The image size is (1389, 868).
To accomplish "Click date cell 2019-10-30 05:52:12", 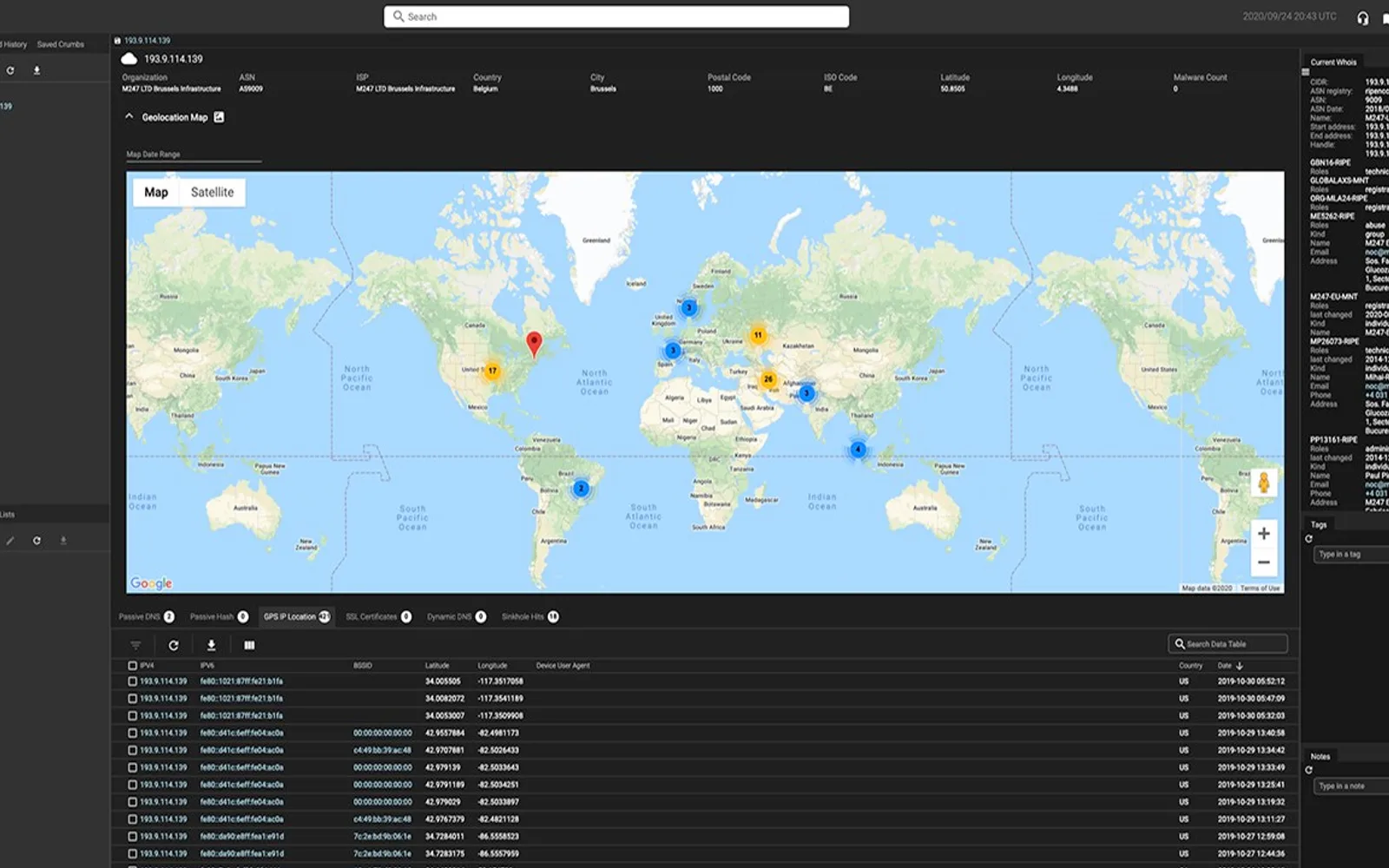I will pyautogui.click(x=1251, y=681).
